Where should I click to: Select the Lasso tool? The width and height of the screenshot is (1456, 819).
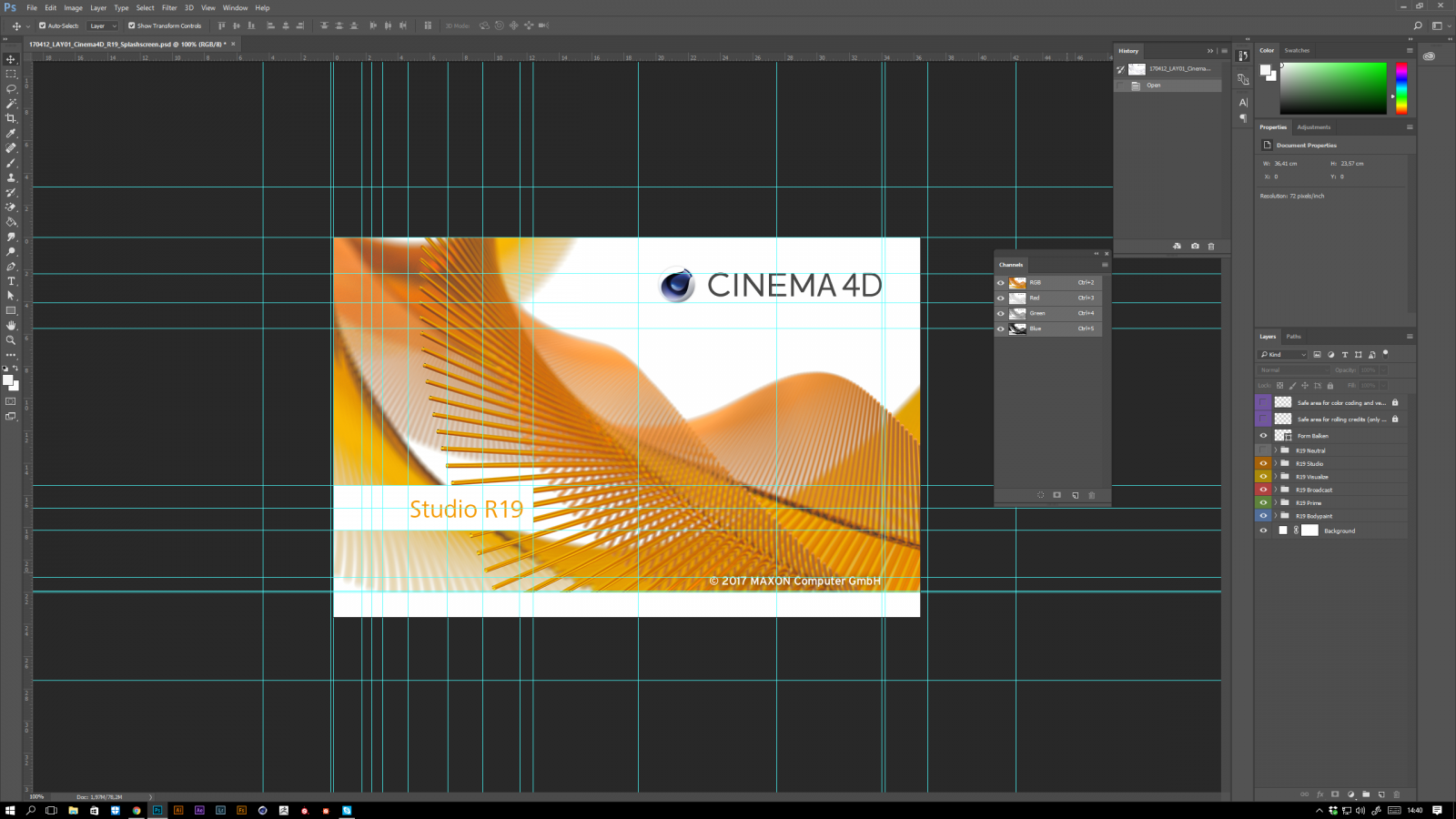tap(11, 88)
